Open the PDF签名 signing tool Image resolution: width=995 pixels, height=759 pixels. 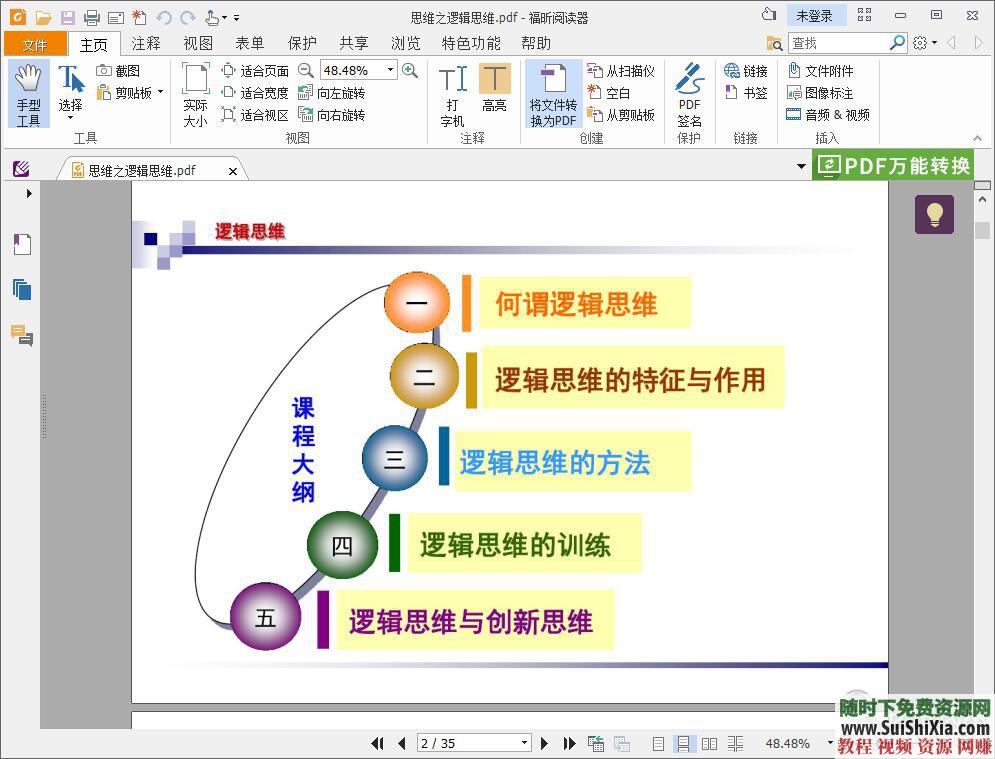[x=689, y=94]
